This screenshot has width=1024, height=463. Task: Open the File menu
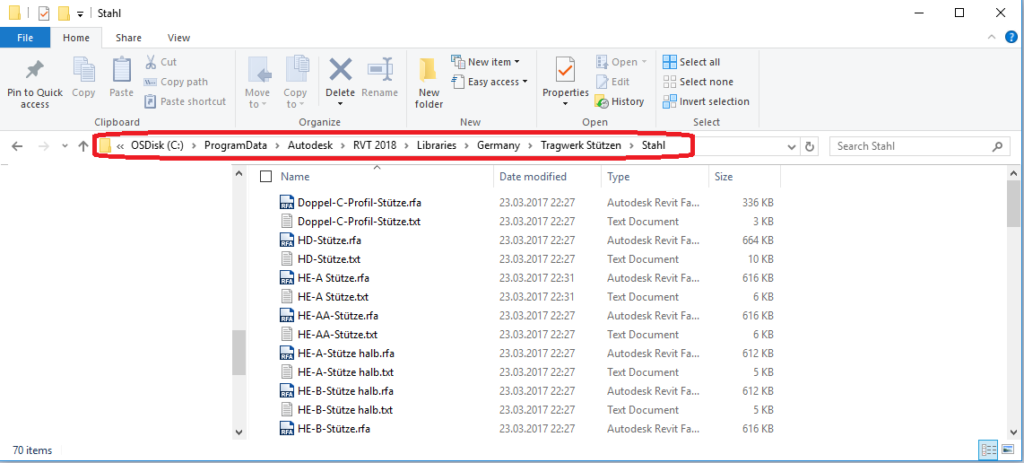point(25,38)
